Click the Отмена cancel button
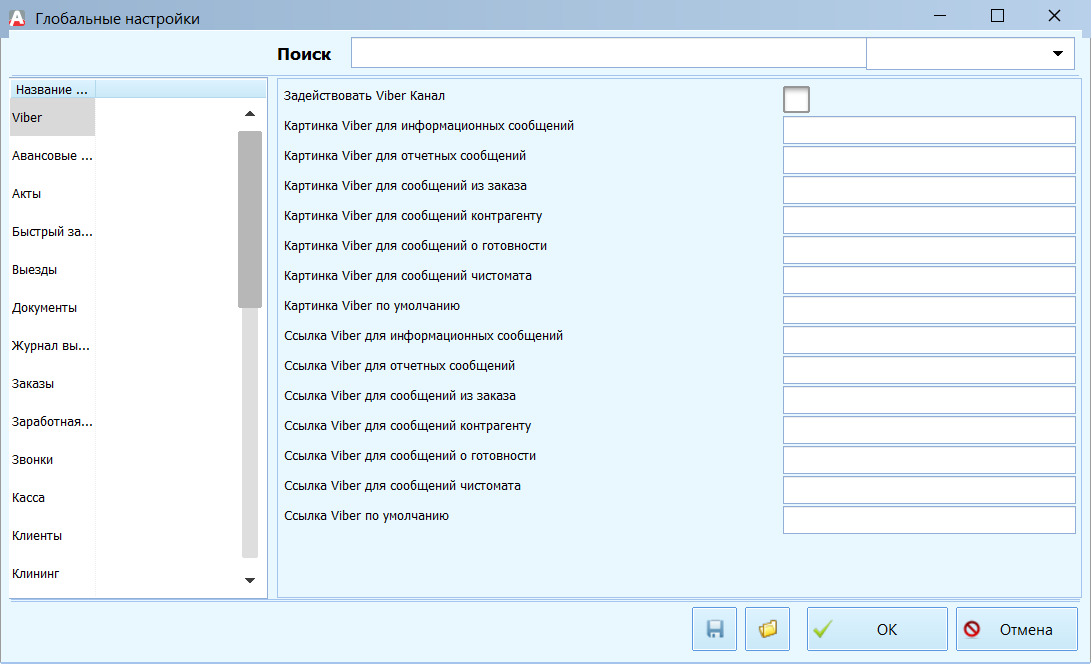1091x664 pixels. [1017, 629]
